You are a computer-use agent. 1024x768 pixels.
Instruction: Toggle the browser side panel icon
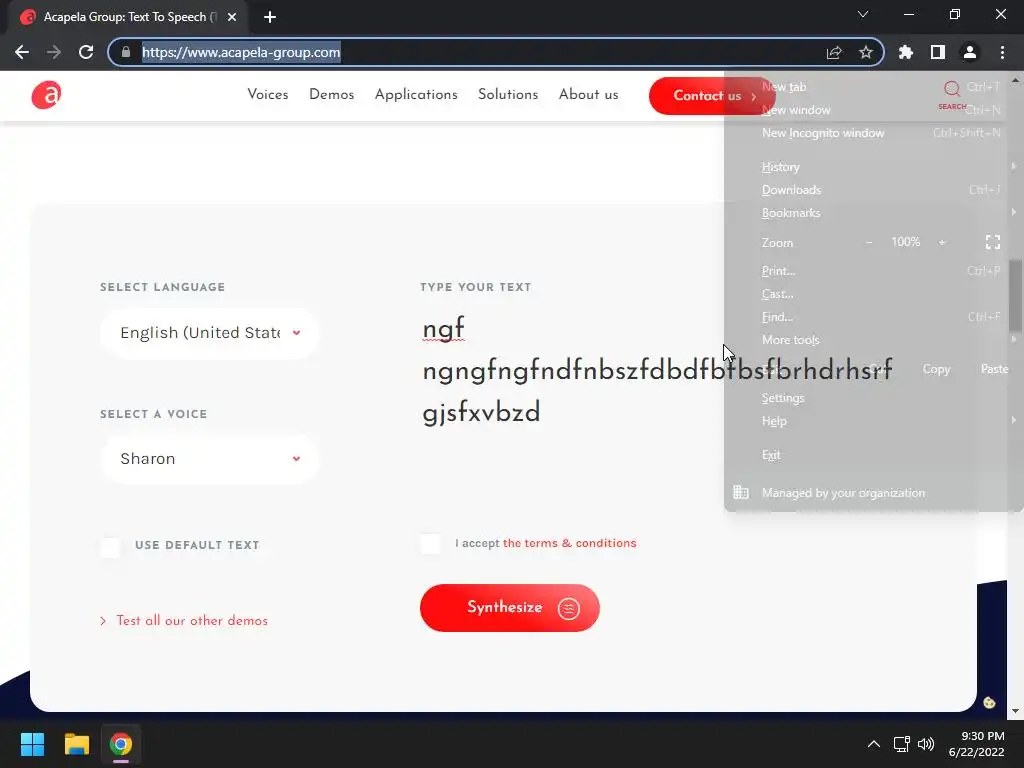(x=938, y=52)
